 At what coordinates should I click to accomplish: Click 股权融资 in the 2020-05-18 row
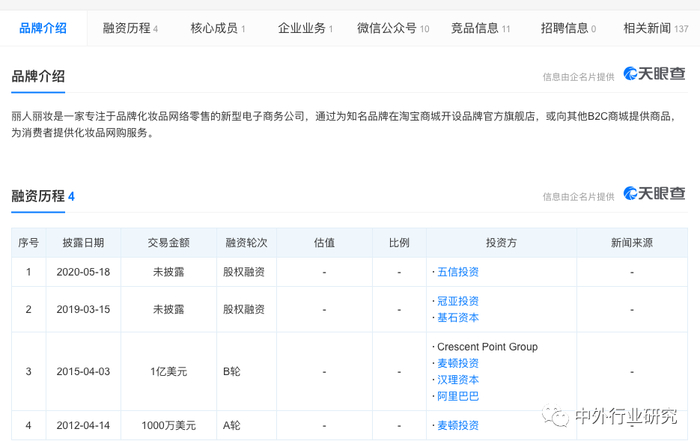(244, 272)
